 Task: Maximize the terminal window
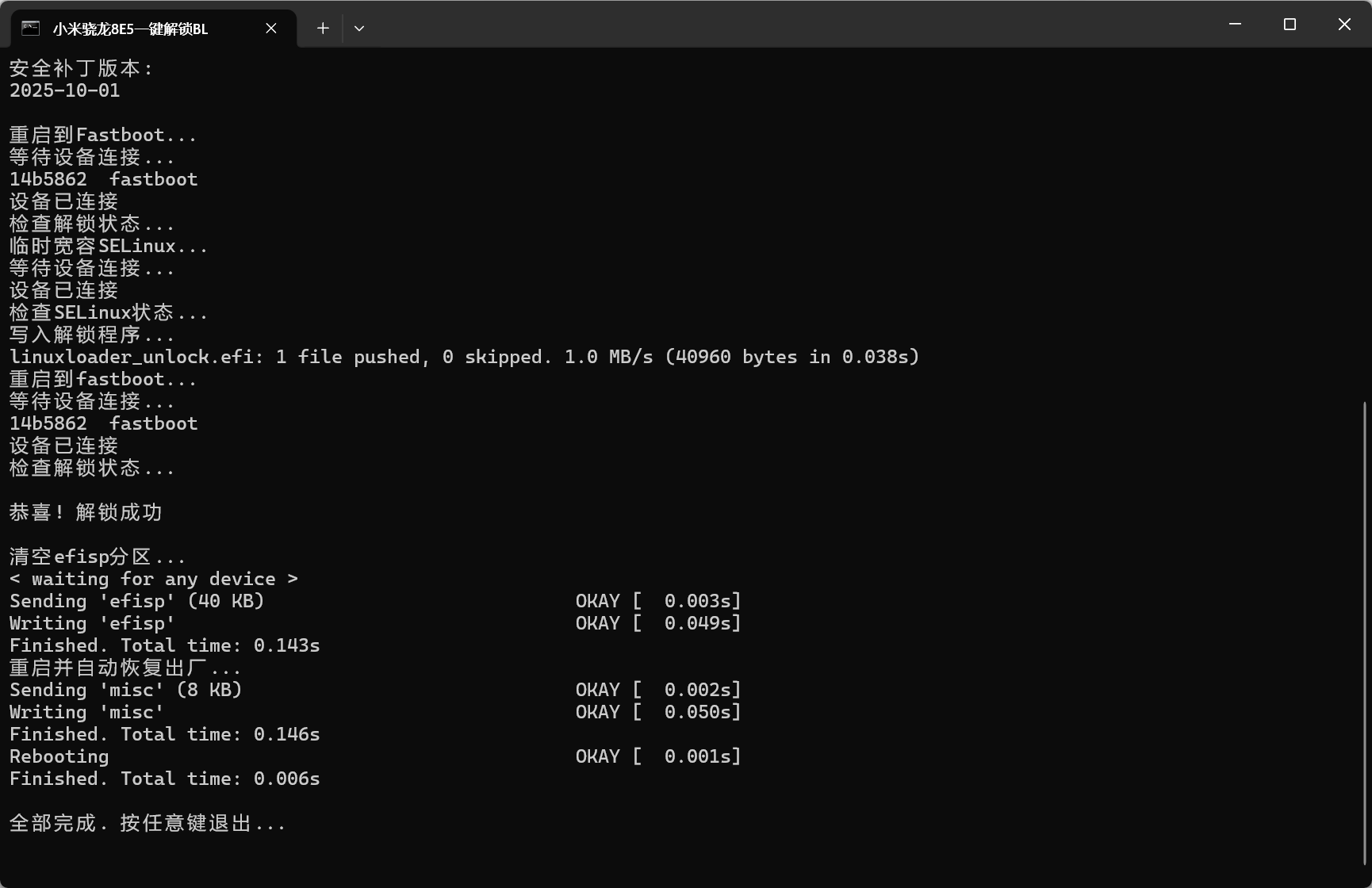(x=1290, y=25)
